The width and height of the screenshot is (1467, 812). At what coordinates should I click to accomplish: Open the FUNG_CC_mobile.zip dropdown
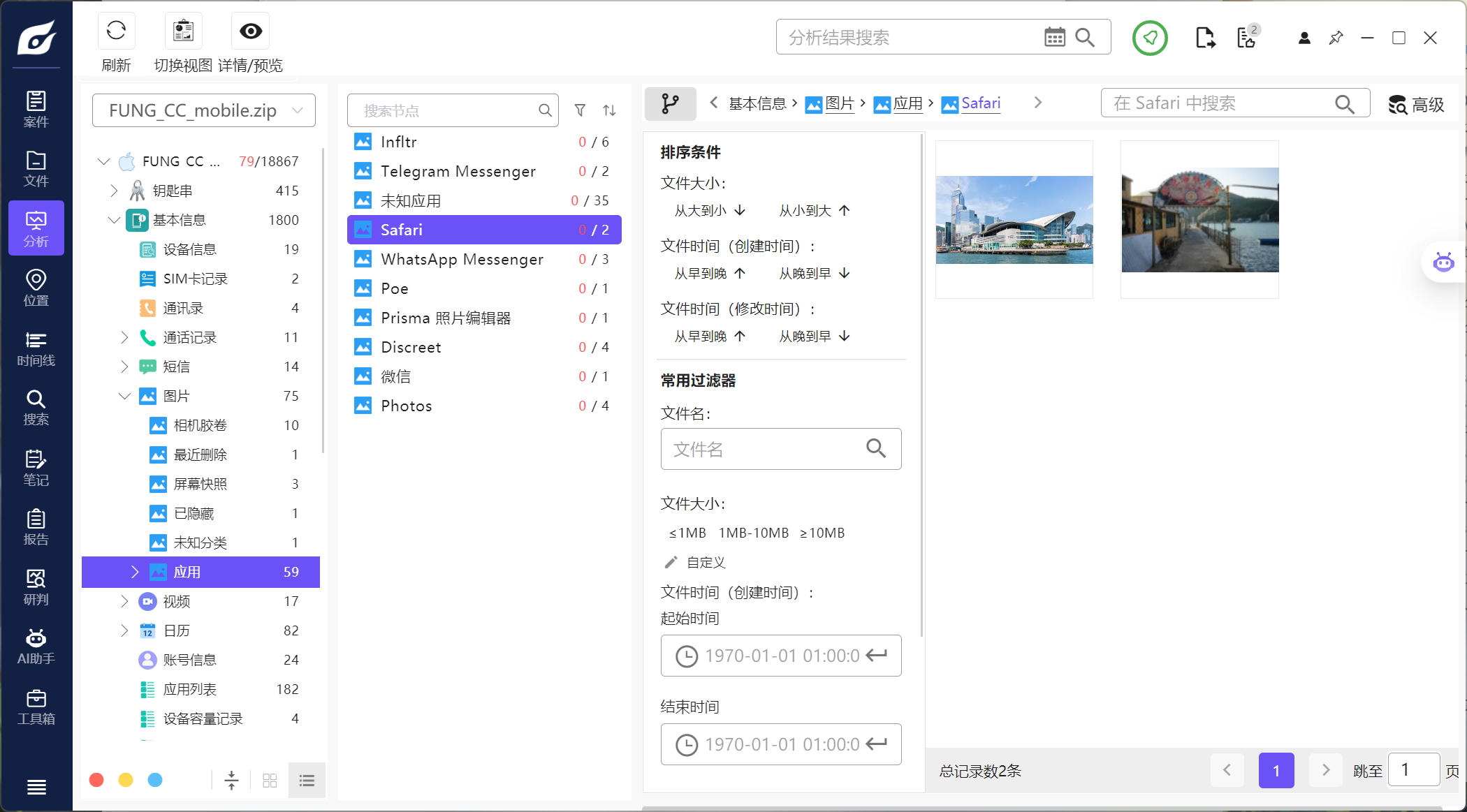203,110
